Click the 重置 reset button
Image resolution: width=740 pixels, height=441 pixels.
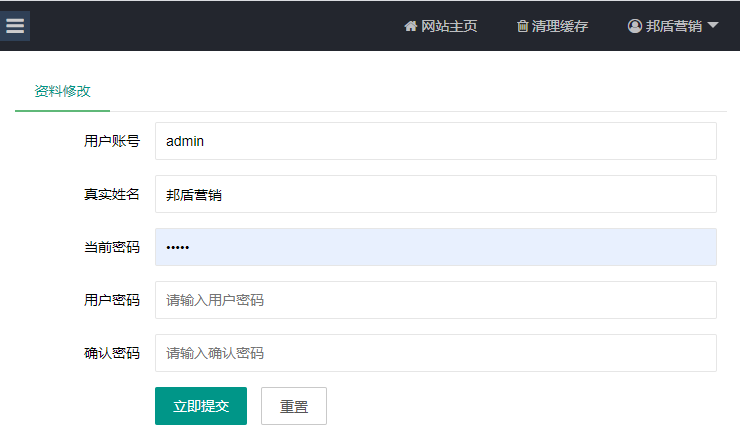tap(294, 406)
